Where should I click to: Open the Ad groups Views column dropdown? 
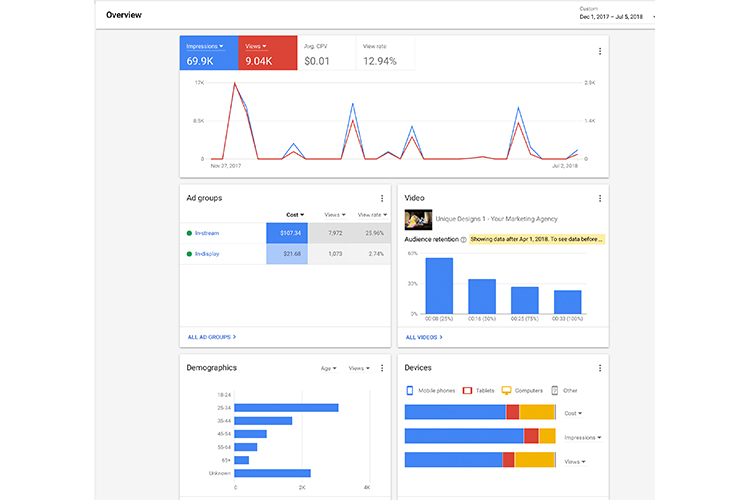pos(335,215)
